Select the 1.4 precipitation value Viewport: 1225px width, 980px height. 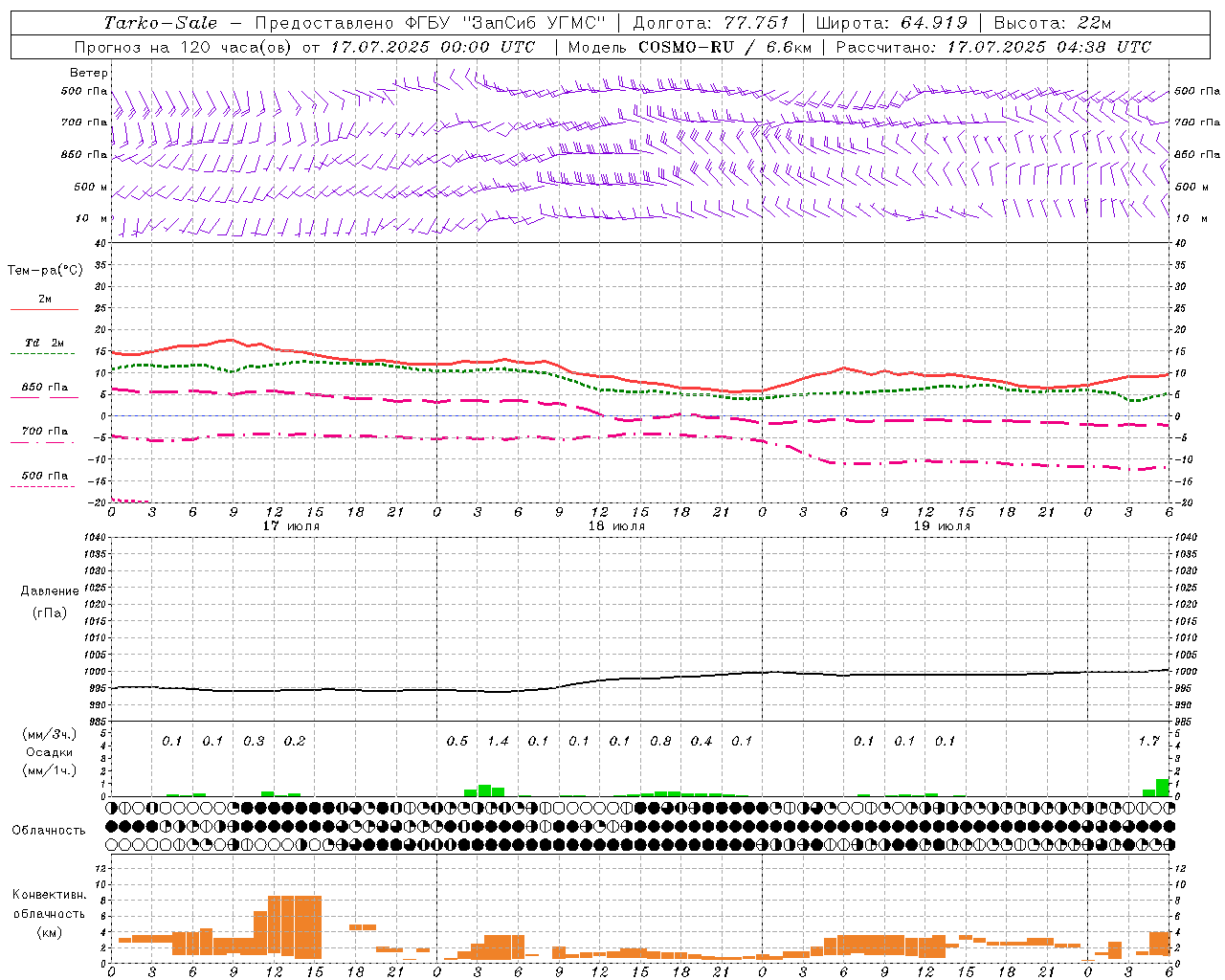498,742
